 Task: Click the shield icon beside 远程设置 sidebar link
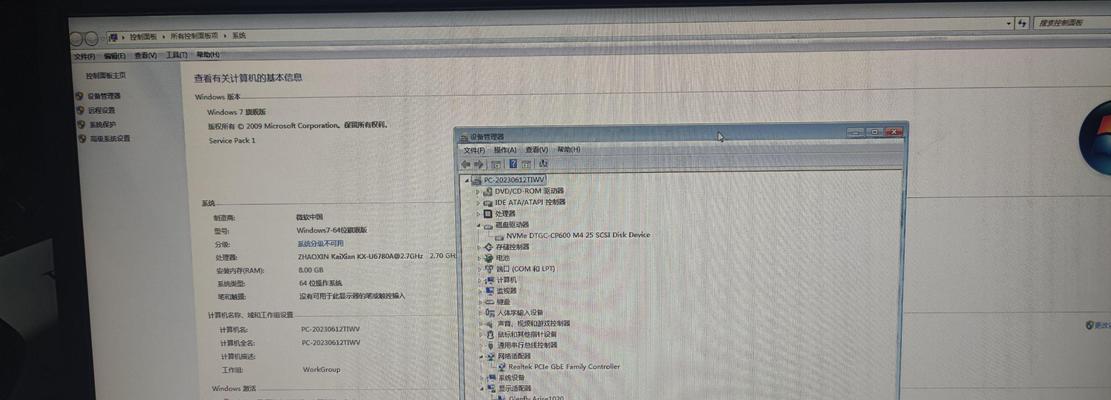[x=81, y=110]
